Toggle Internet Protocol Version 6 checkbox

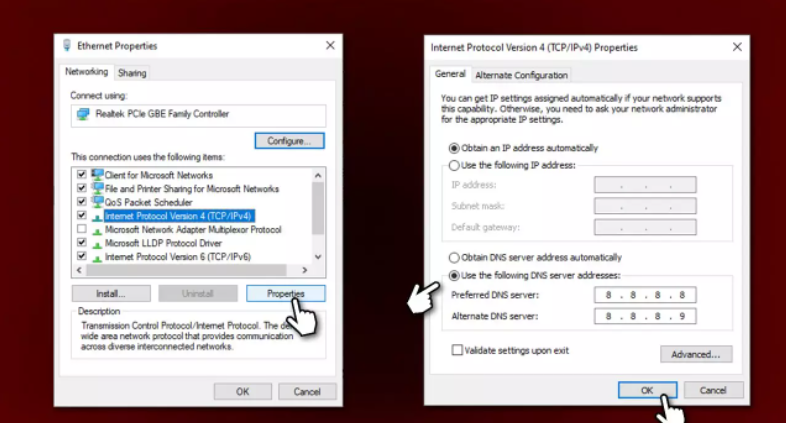[x=82, y=256]
